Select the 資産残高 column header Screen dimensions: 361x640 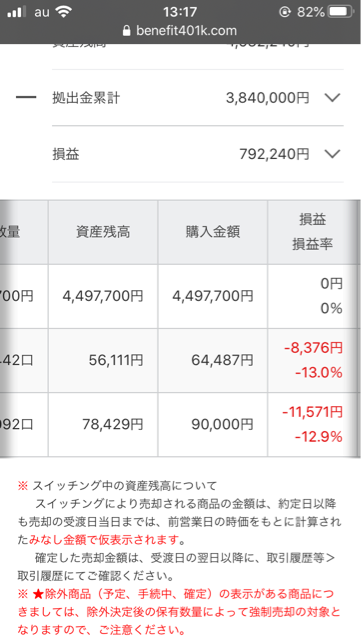[103, 232]
